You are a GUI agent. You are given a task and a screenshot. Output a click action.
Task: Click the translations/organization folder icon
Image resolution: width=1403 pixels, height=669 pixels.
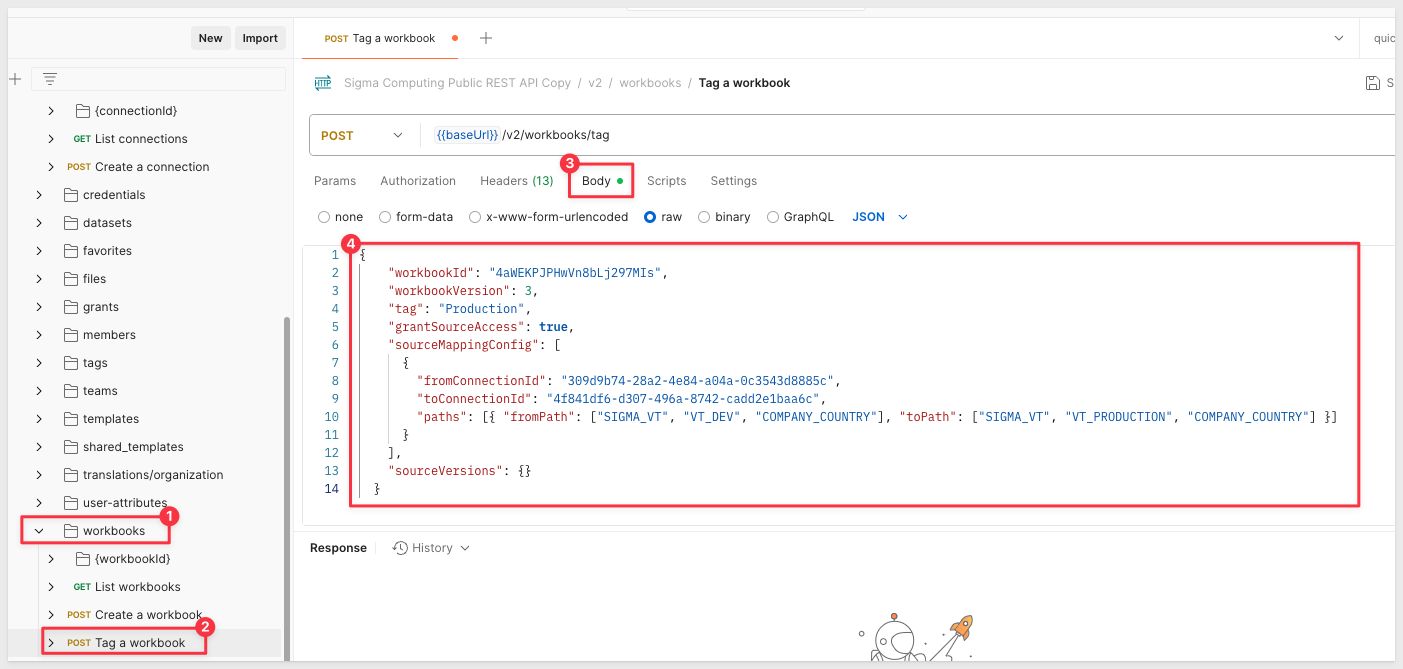pos(71,475)
